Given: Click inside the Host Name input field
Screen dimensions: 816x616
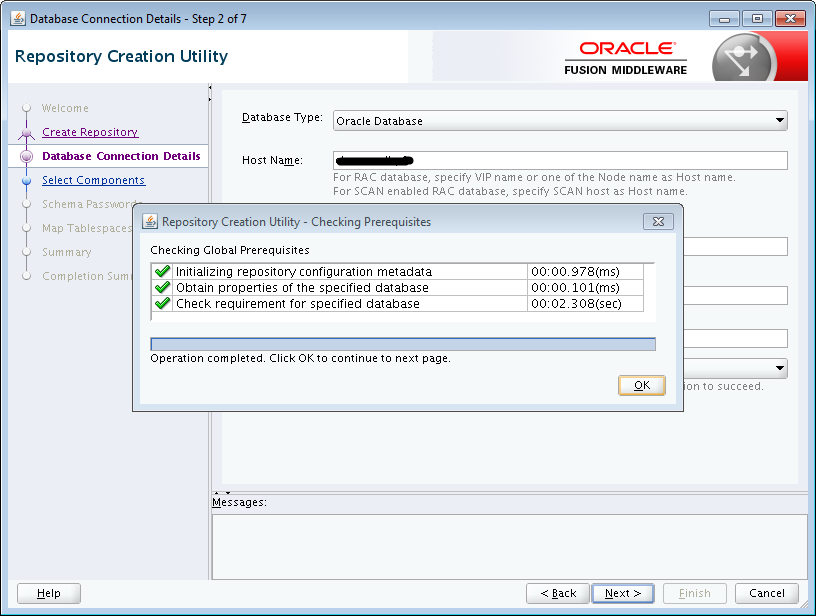Looking at the screenshot, I should coord(560,160).
